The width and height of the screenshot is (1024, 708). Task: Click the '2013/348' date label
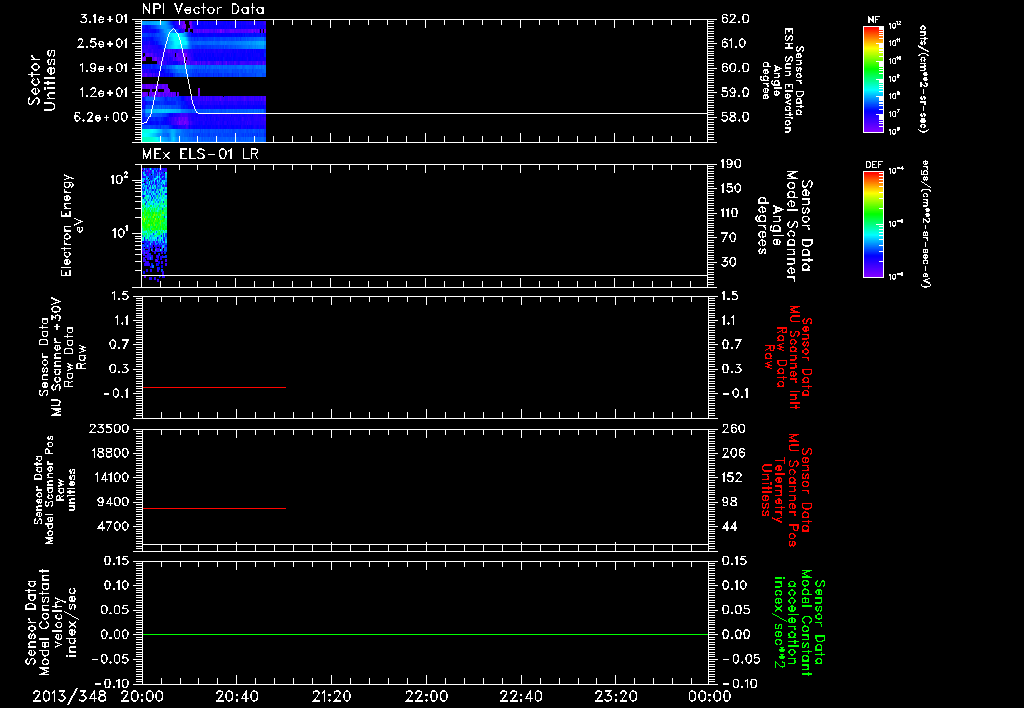[69, 696]
